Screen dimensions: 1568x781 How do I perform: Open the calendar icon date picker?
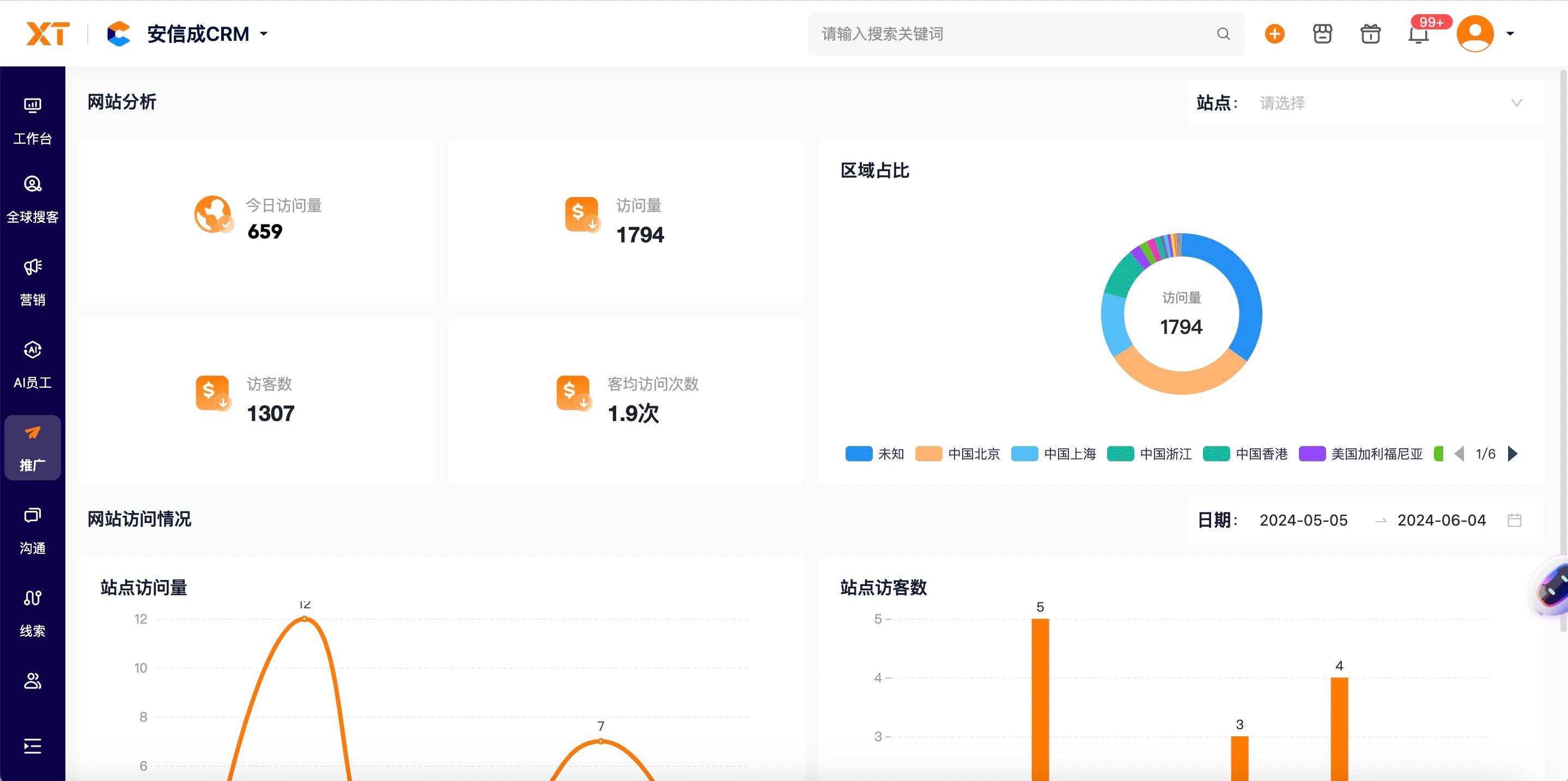point(1515,520)
